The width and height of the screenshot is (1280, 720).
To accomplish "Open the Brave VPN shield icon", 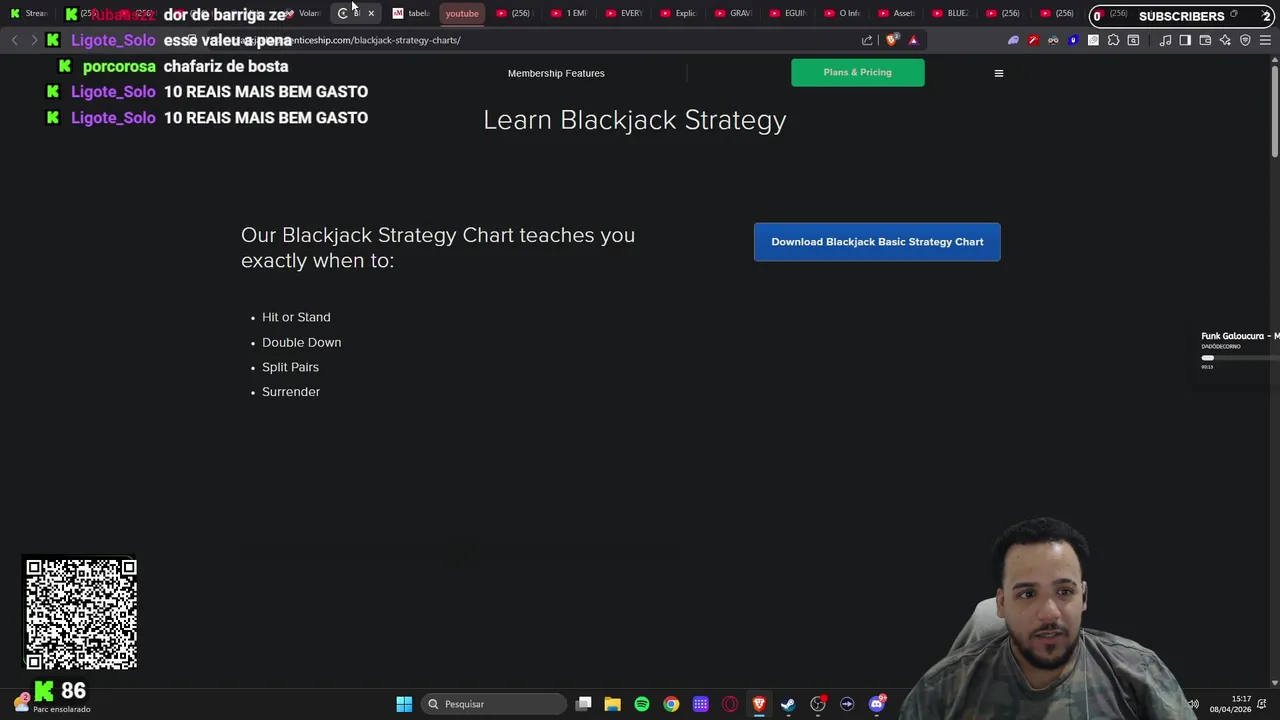I will 1245,40.
